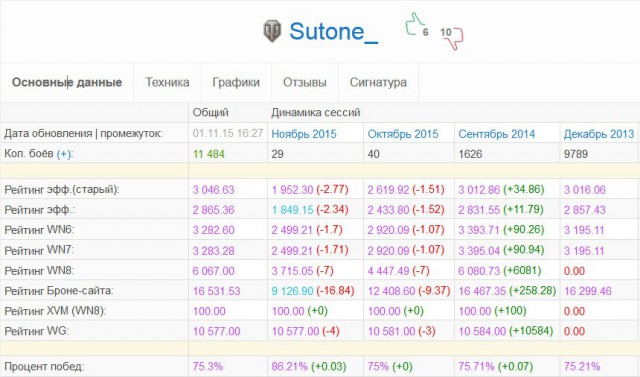Click the value 9 126.90 (-16.84)
Image resolution: width=640 pixels, height=377 pixels.
313,291
